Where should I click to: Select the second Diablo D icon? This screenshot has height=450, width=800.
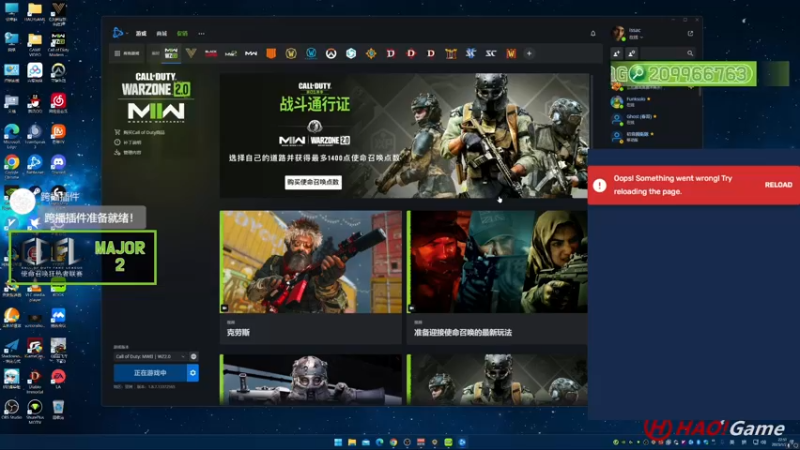pyautogui.click(x=411, y=53)
